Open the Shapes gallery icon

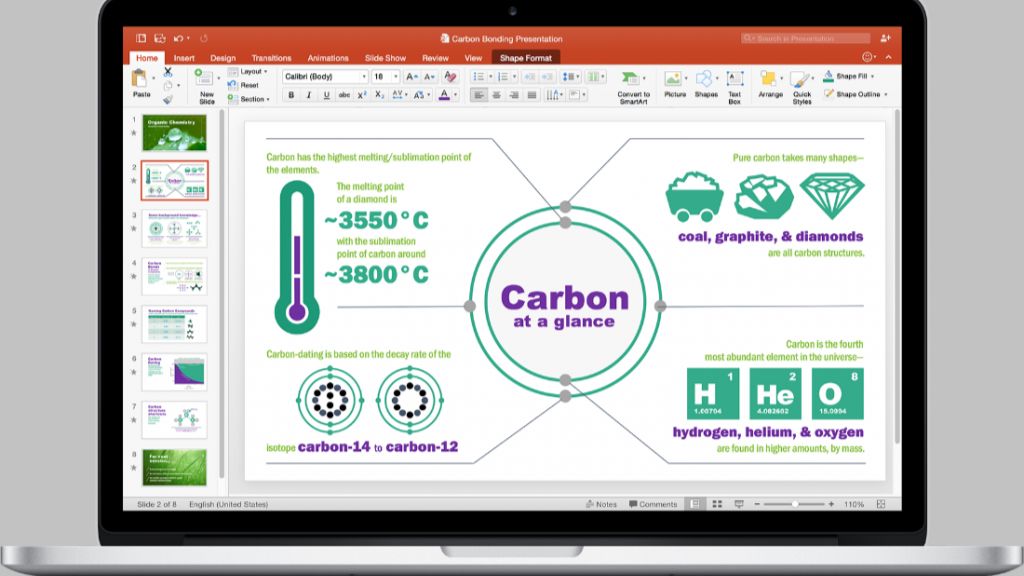click(704, 79)
